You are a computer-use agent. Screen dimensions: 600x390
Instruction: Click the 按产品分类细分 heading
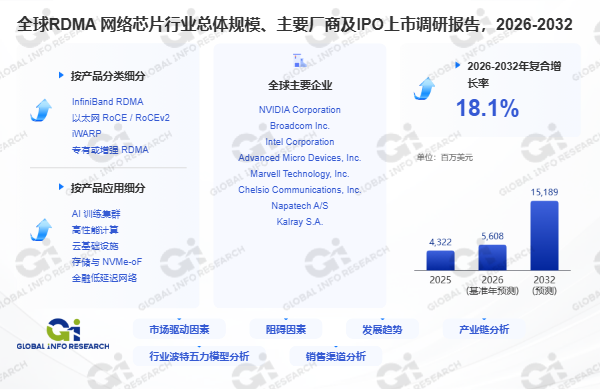coord(108,76)
